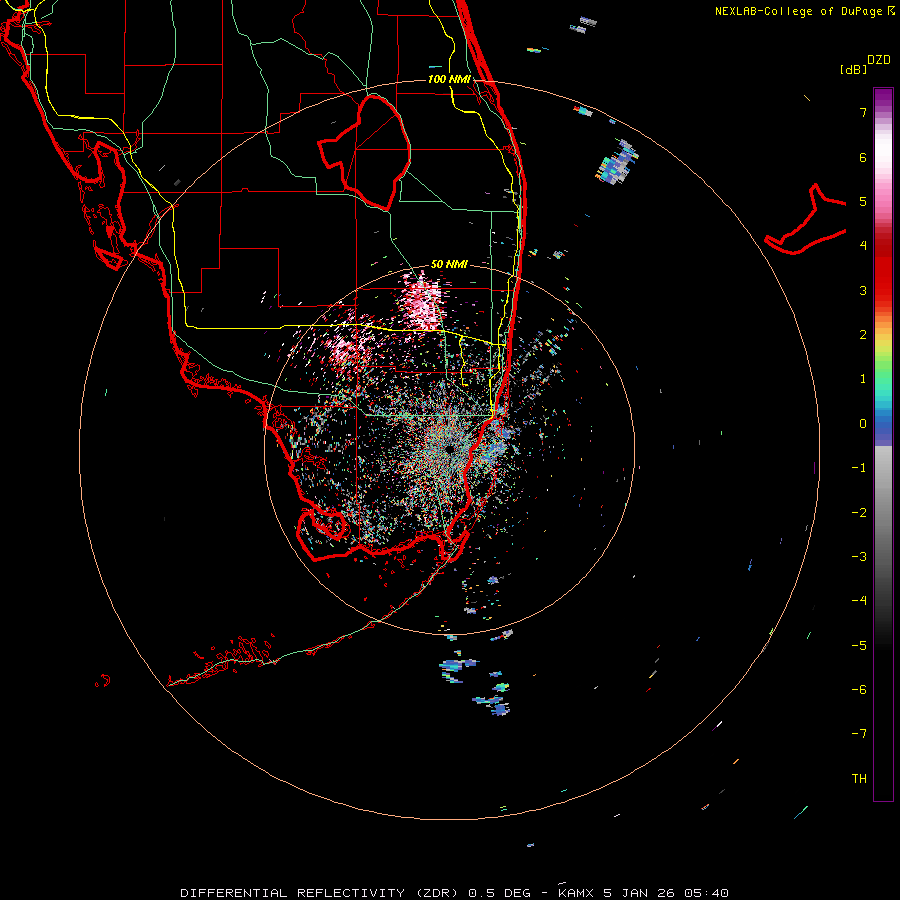Screen dimensions: 900x900
Task: Click the -2 value on the color scale
Action: [859, 513]
